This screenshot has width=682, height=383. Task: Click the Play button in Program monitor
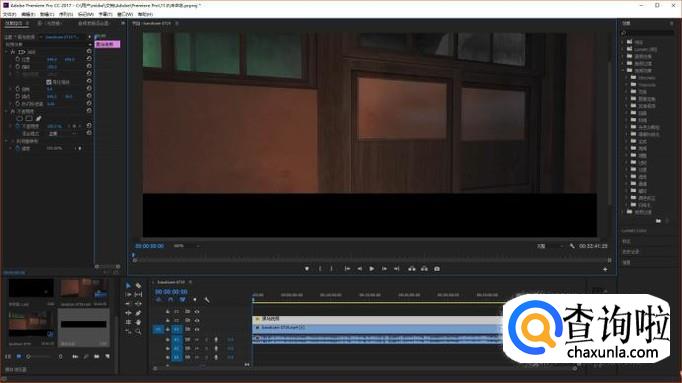tap(371, 269)
